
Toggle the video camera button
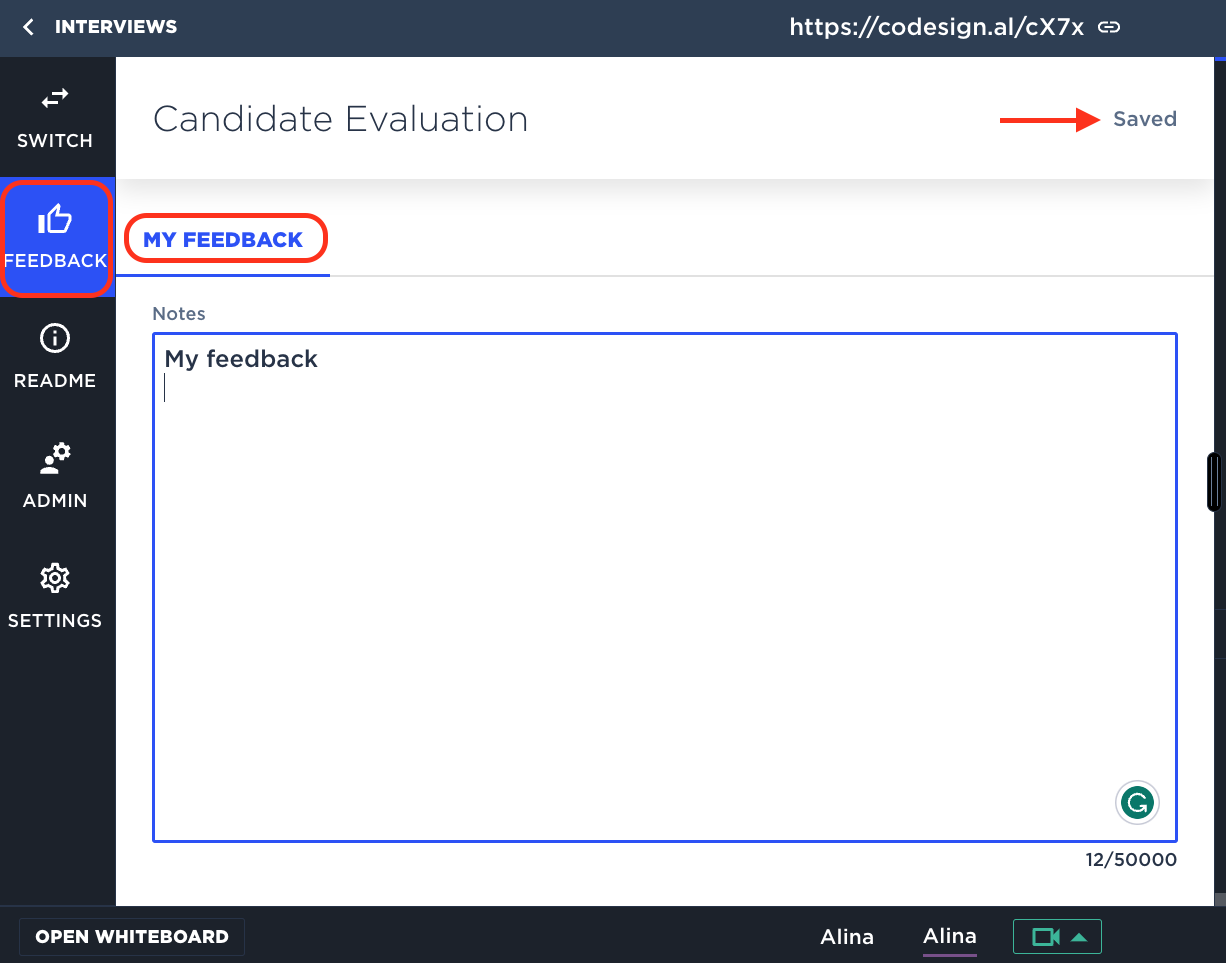(1045, 937)
